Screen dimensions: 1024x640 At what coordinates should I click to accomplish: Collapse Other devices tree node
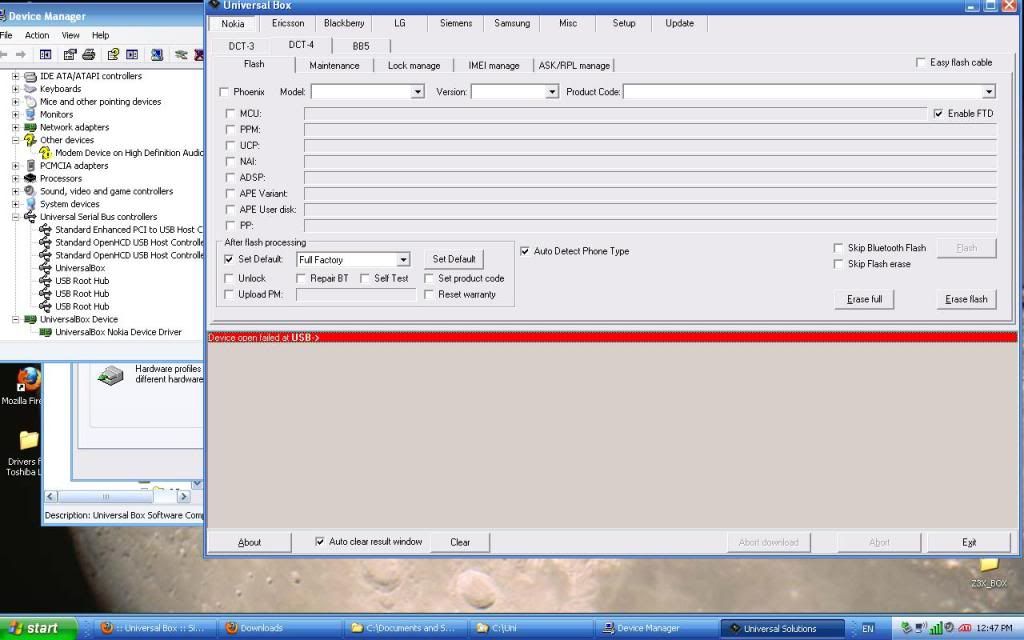pyautogui.click(x=15, y=140)
